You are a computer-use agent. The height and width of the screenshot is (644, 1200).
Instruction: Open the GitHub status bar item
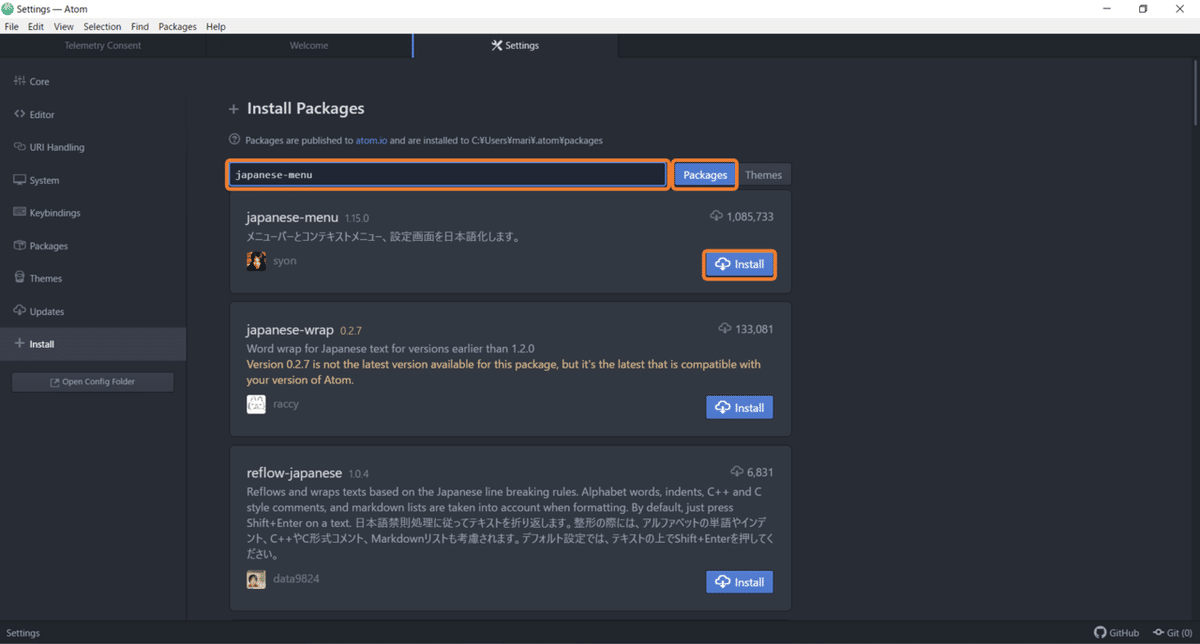pyautogui.click(x=1116, y=633)
